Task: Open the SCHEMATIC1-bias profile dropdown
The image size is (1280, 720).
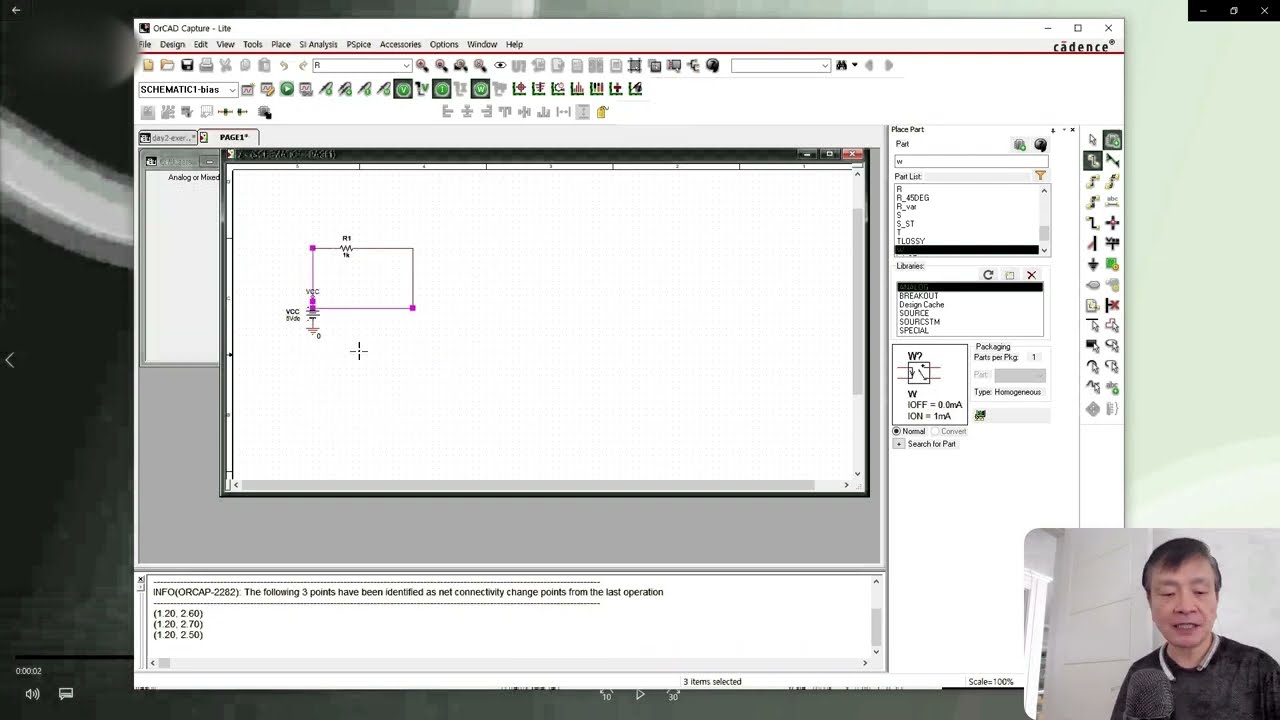Action: (232, 89)
